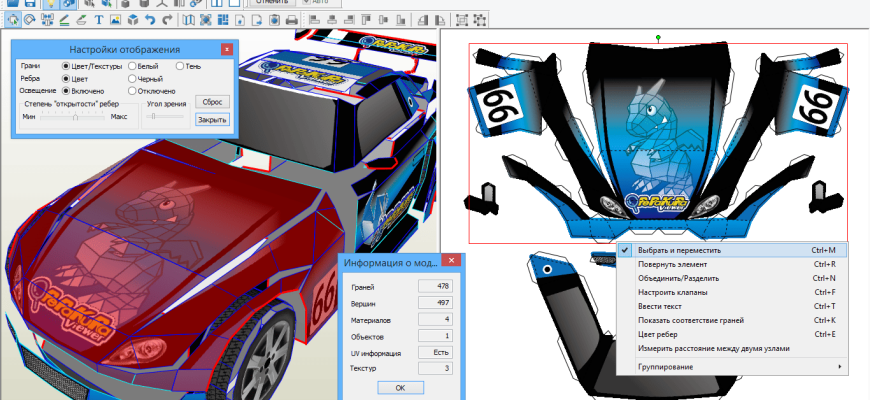This screenshot has width=870, height=400.
Task: Pick the edge color pencil tool icon
Action: pyautogui.click(x=64, y=20)
